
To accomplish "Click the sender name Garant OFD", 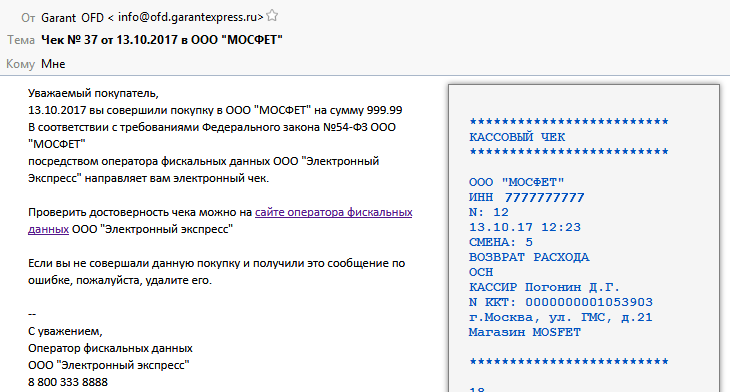I will (73, 18).
